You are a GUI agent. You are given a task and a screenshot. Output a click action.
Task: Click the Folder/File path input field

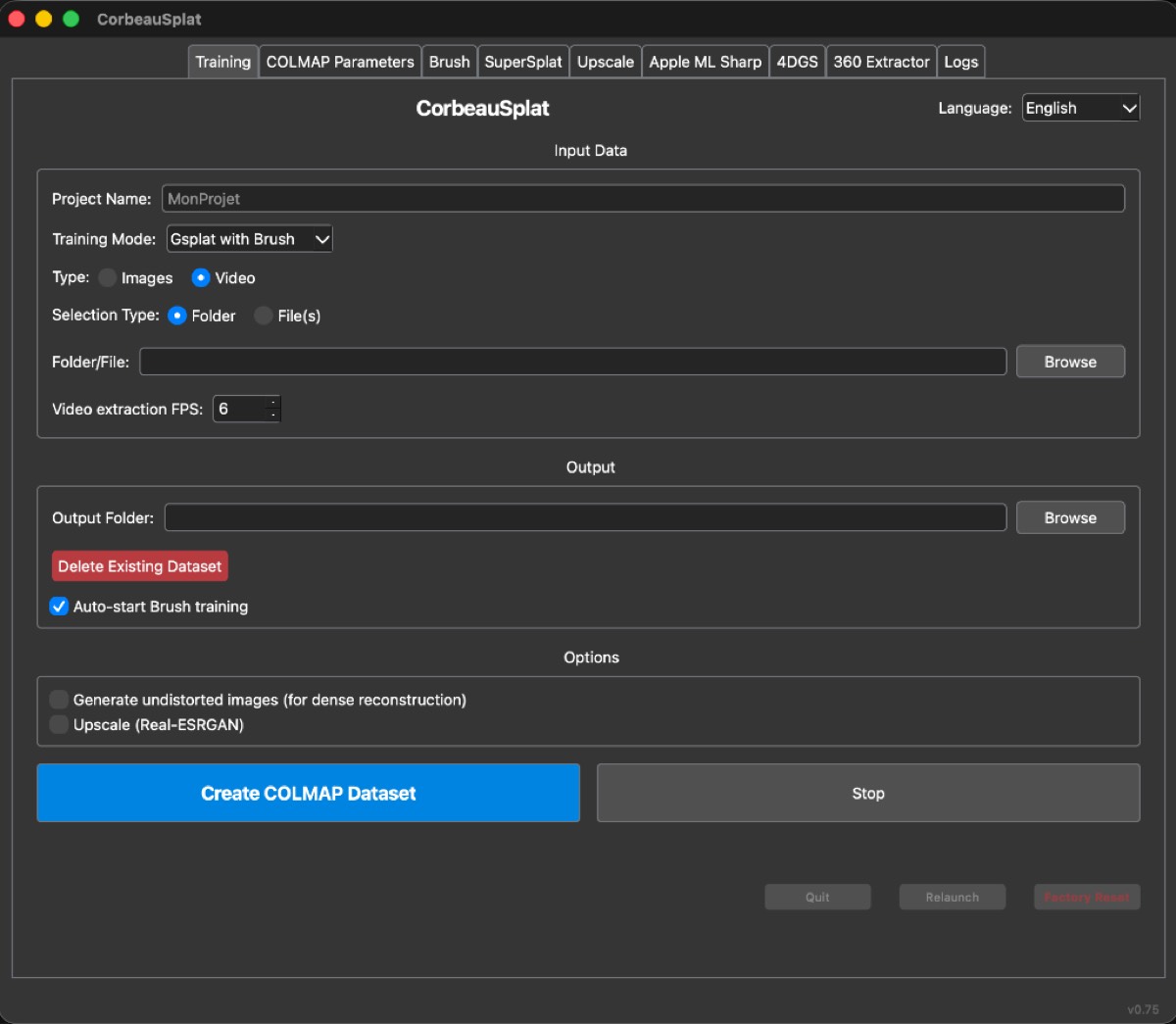coord(573,362)
